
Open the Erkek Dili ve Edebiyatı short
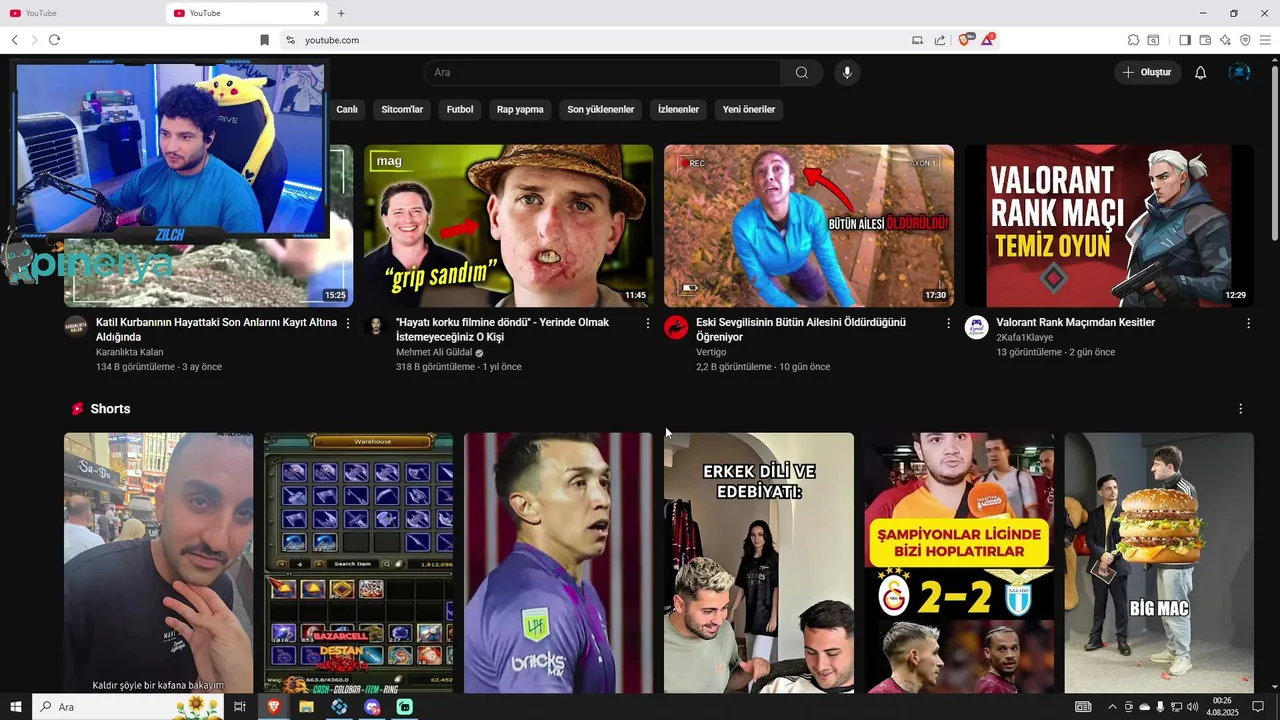coord(759,563)
